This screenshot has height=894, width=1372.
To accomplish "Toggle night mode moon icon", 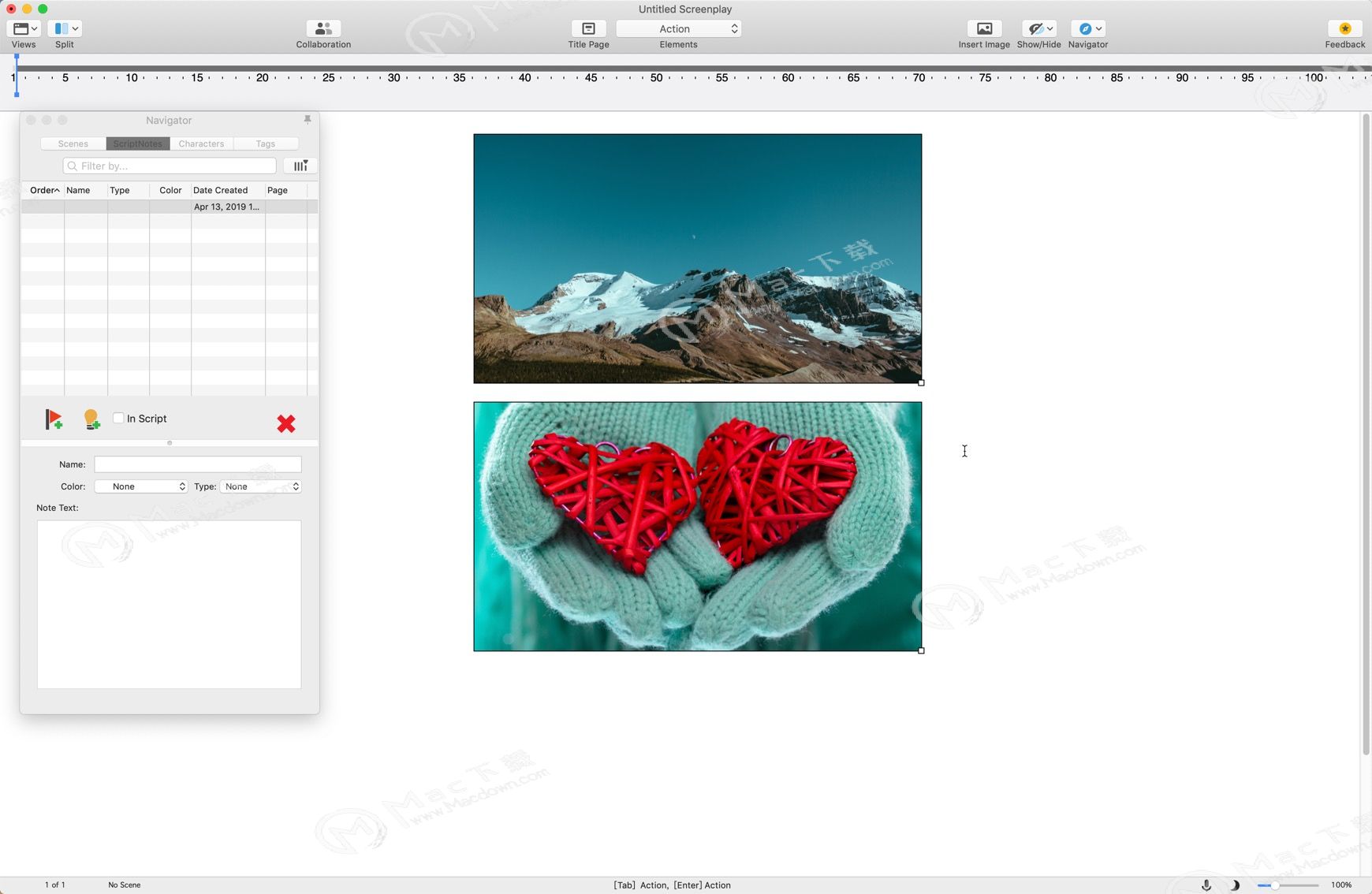I will click(1235, 885).
